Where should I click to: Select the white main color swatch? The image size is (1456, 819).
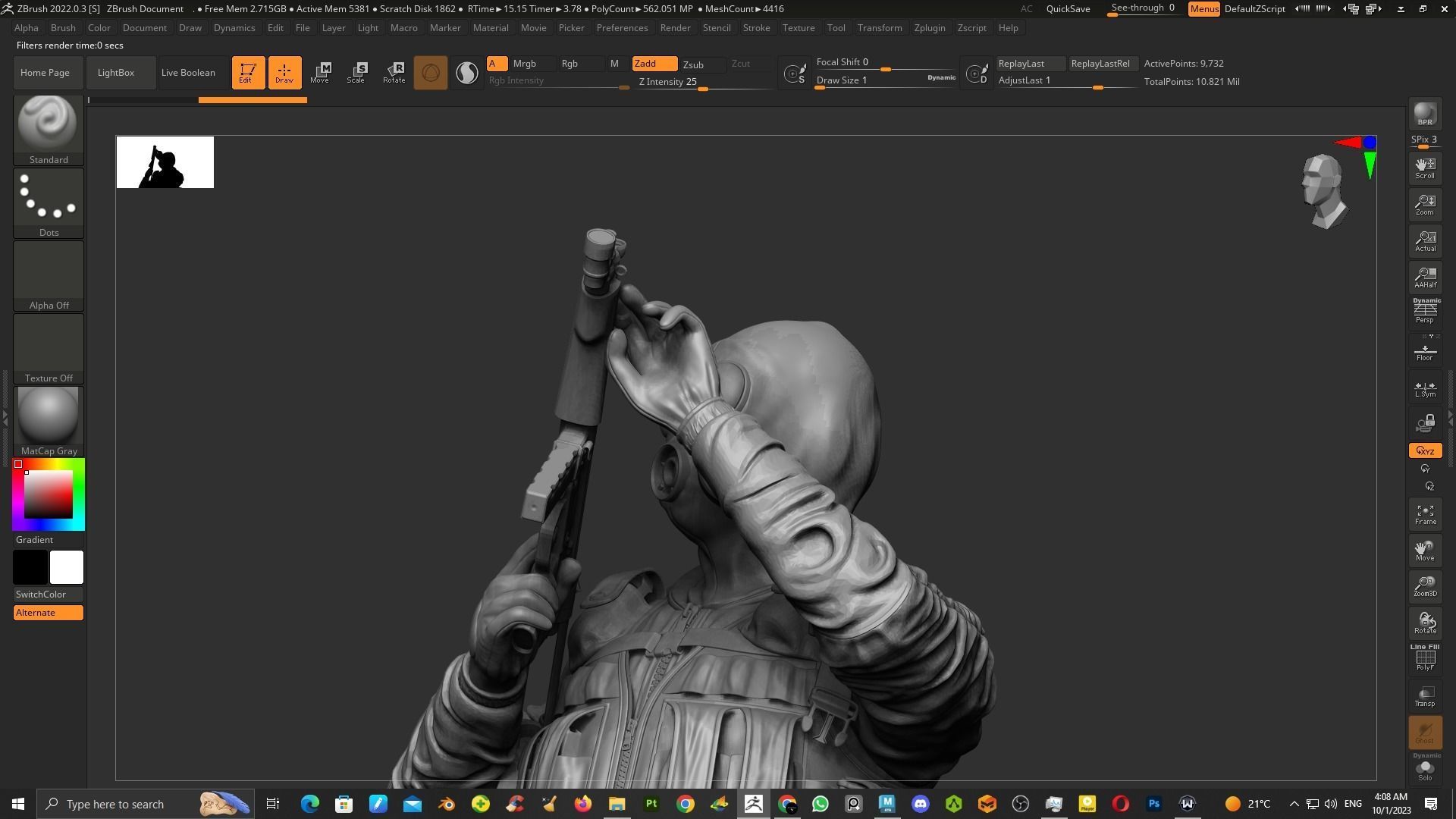(67, 567)
